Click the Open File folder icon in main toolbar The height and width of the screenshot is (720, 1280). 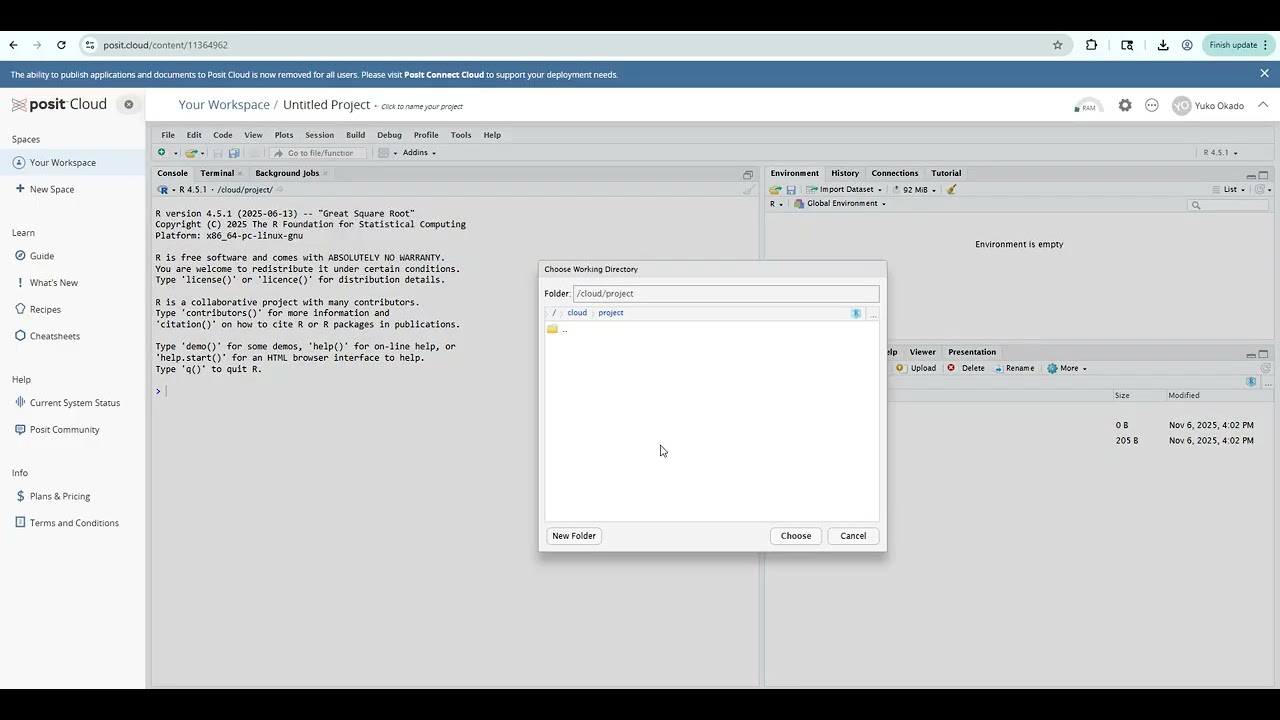[x=191, y=153]
